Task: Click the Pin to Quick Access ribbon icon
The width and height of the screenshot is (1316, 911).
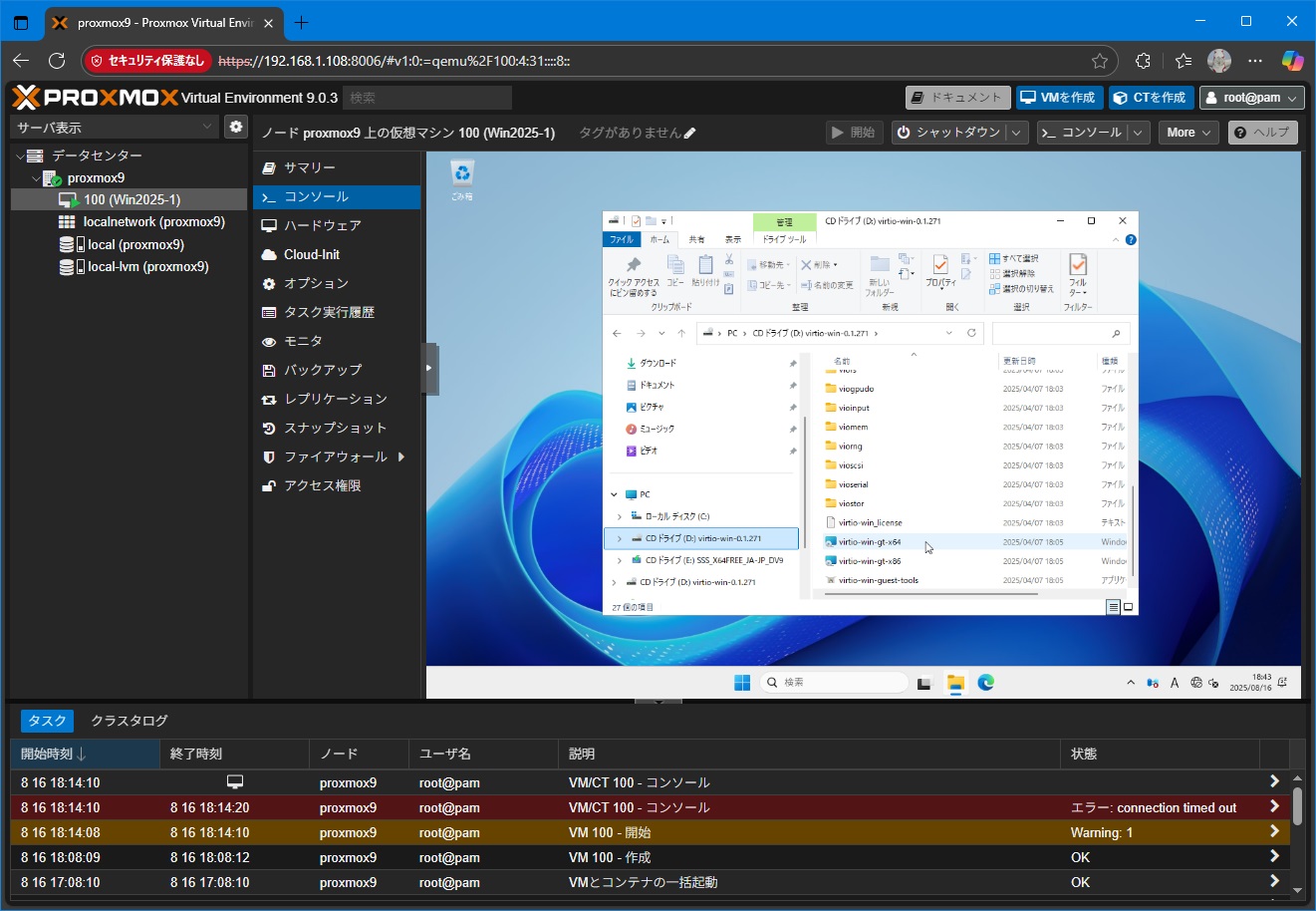Action: pos(634,276)
